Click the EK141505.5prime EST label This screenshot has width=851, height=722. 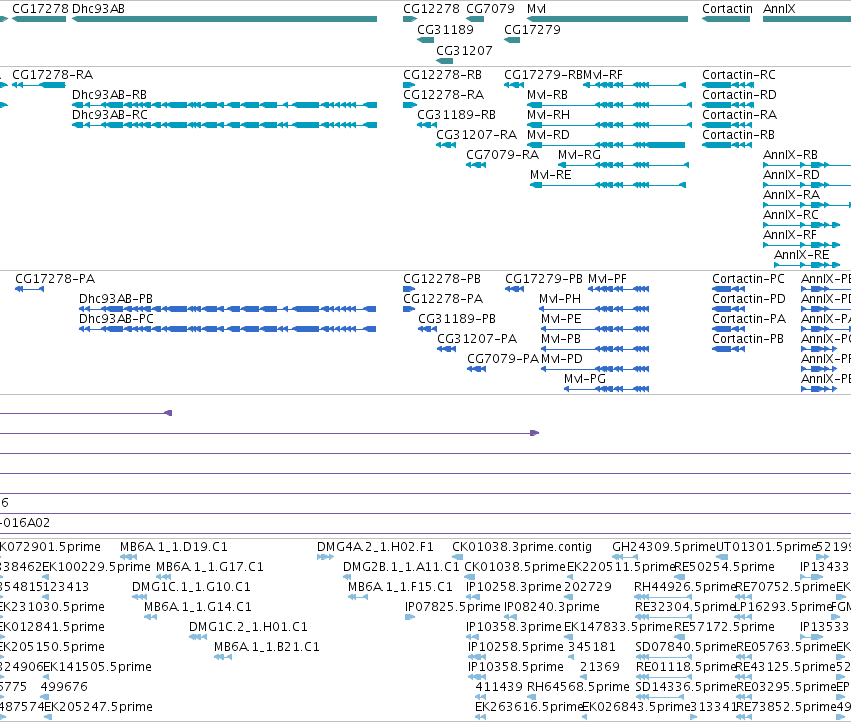click(97, 667)
